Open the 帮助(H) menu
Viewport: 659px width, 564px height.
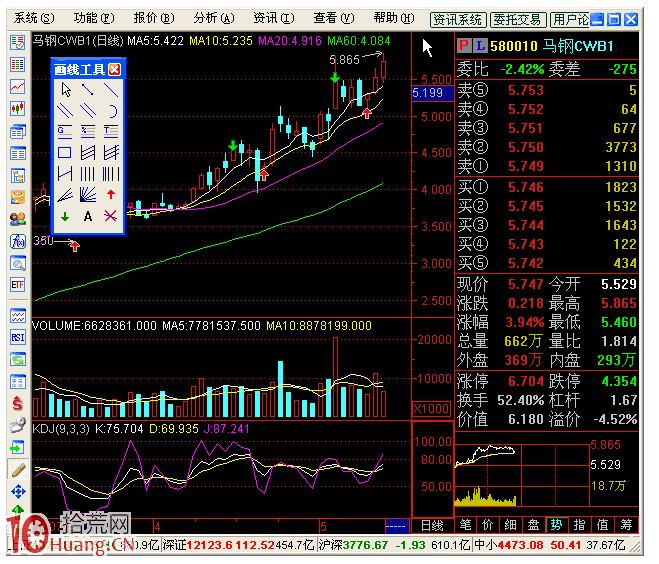(394, 18)
